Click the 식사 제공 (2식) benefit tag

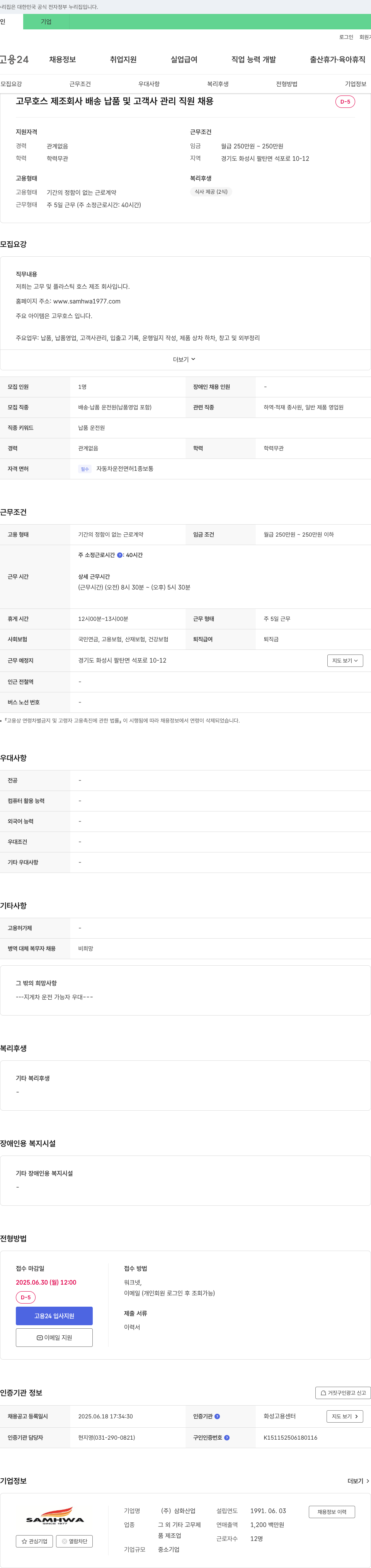[x=211, y=192]
